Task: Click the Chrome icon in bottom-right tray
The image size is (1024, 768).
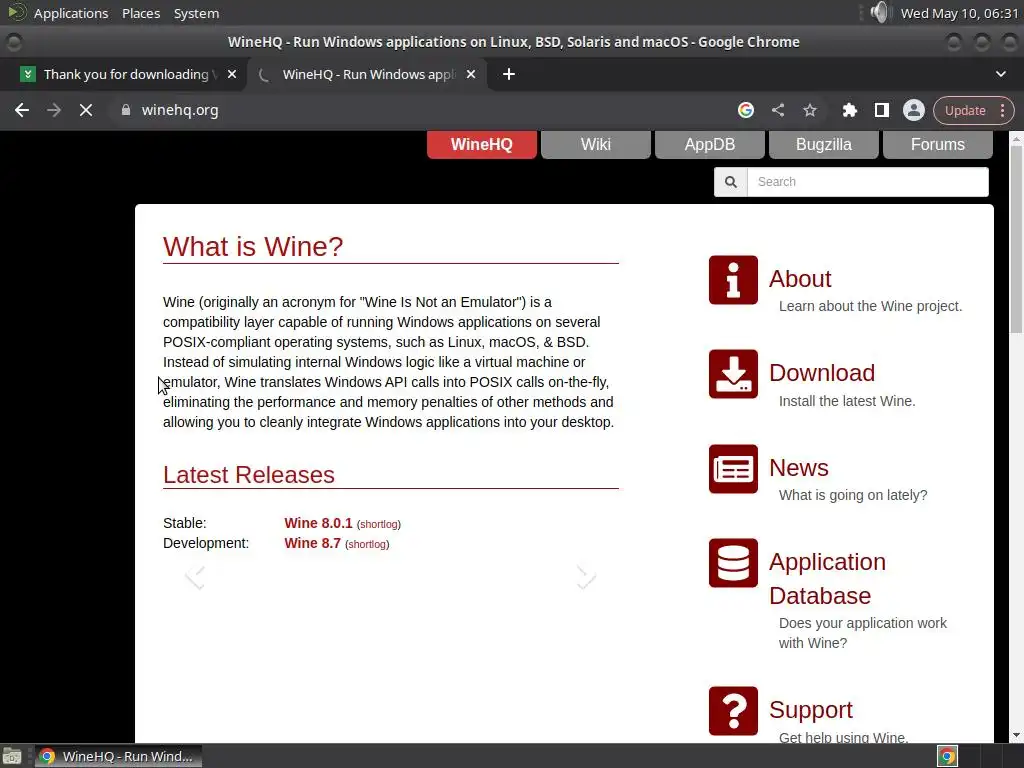Action: point(948,756)
